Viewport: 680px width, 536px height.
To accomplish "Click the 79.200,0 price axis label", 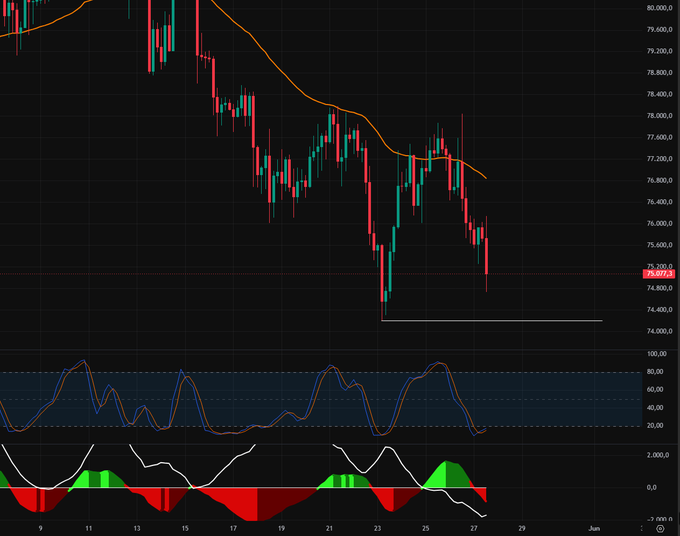I will (x=659, y=51).
